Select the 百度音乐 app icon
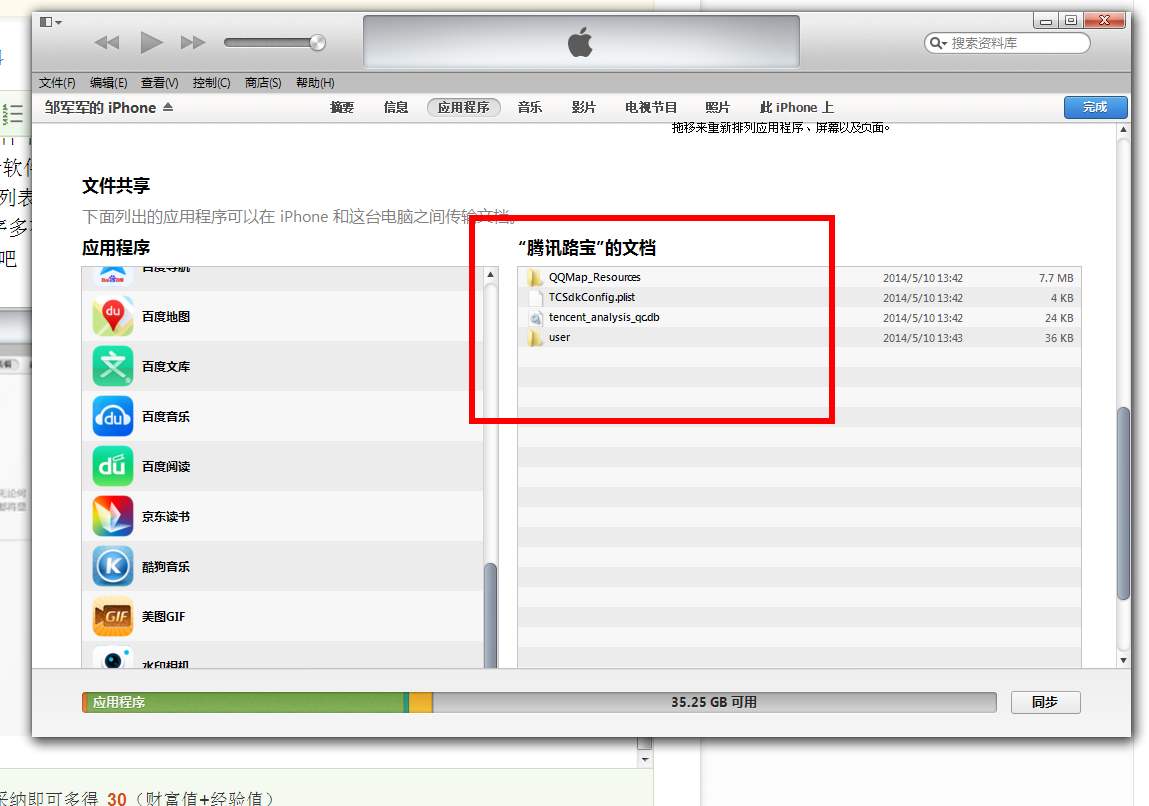 pyautogui.click(x=113, y=416)
